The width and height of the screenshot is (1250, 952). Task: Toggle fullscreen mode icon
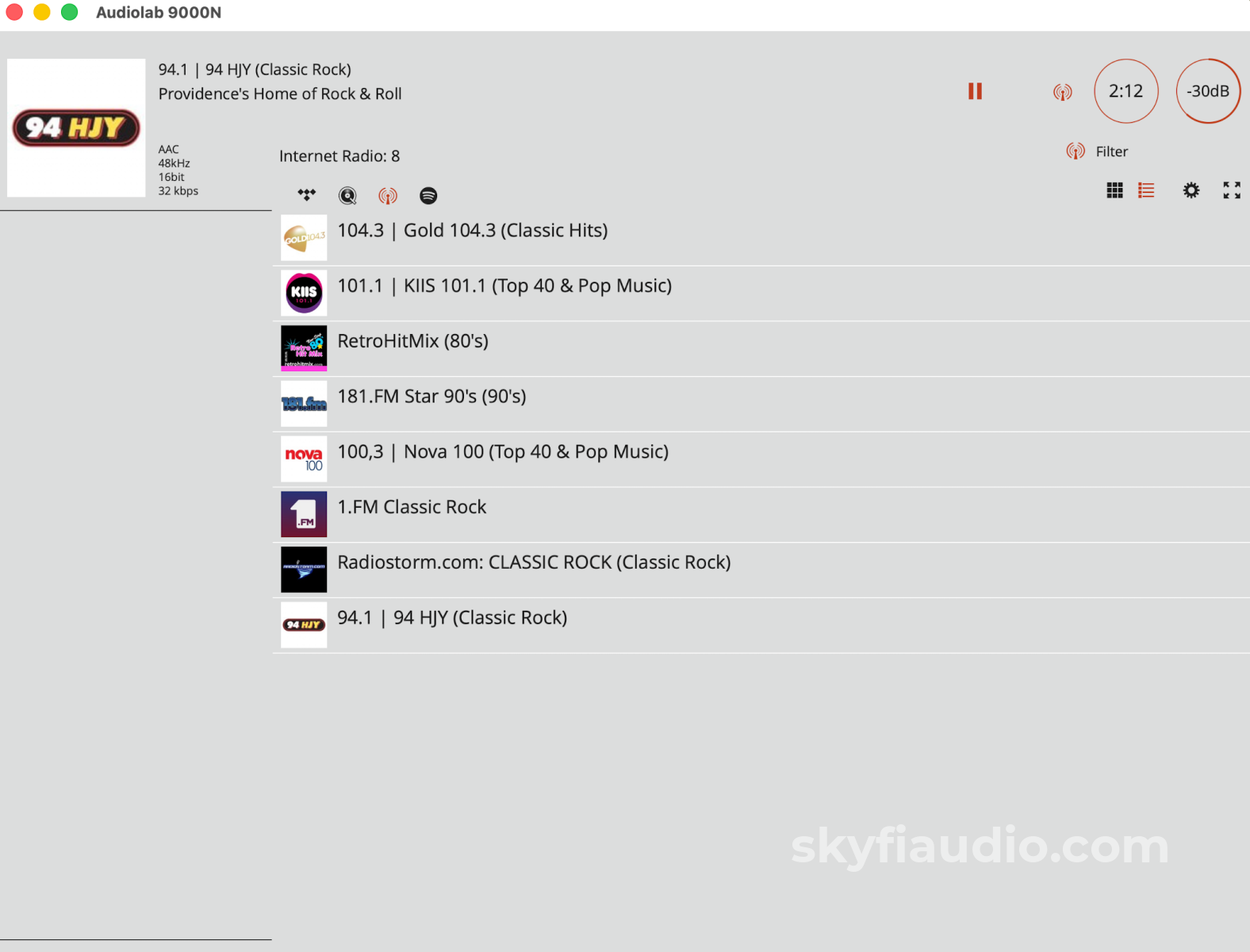1232,190
